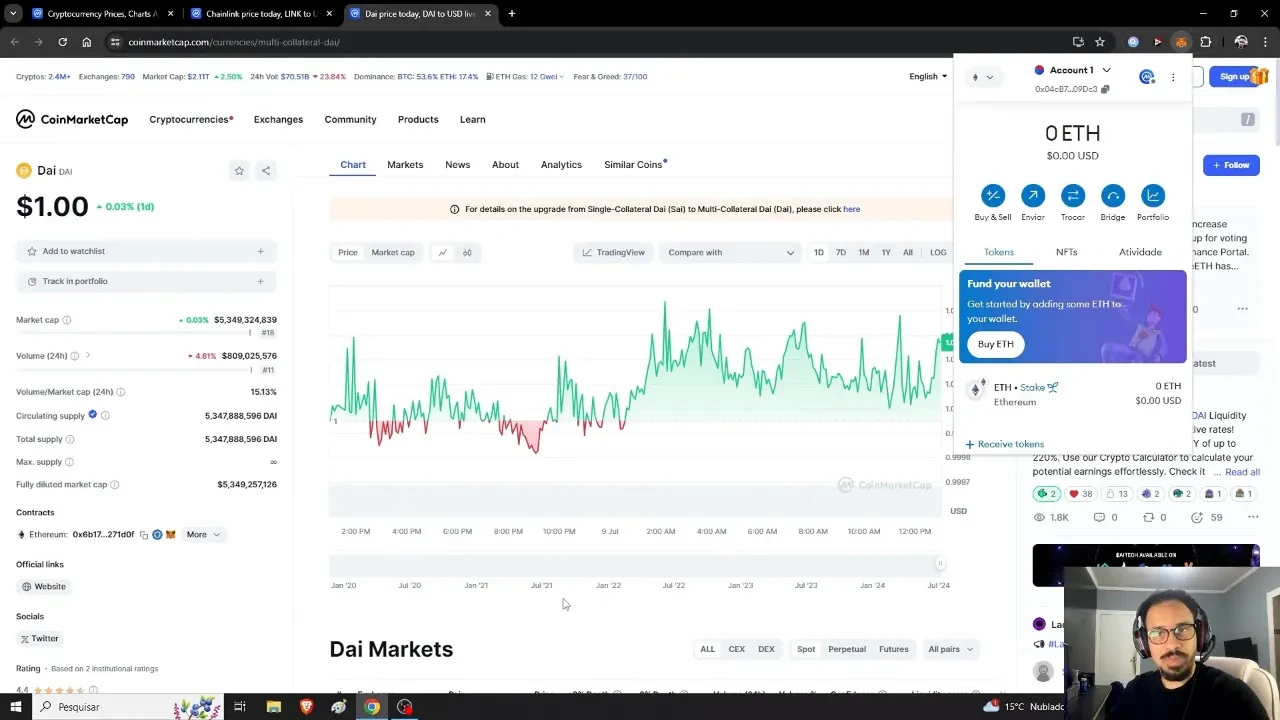Copy MetaMask account address
The height and width of the screenshot is (720, 1280).
(x=1105, y=89)
